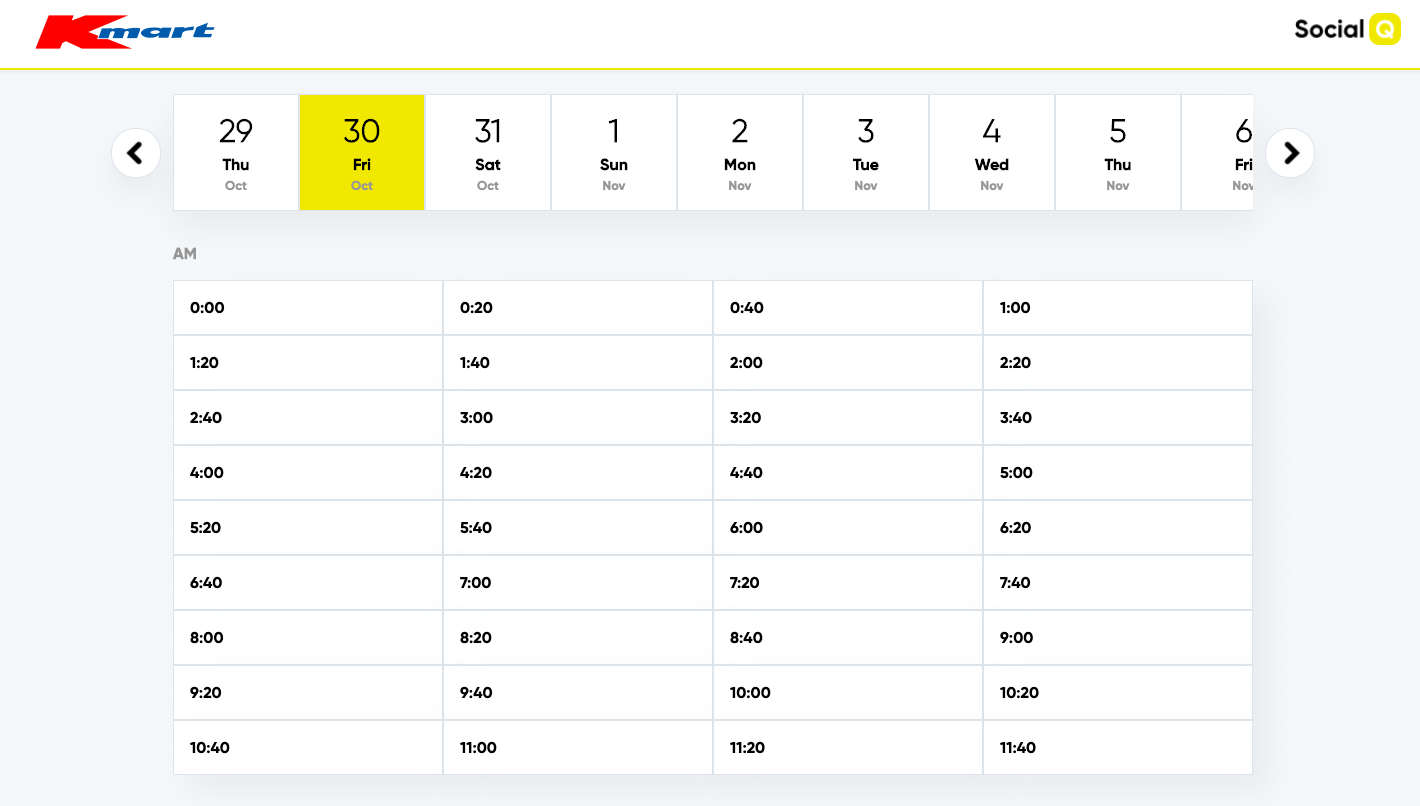
Task: Select Saturday 31 October date tab
Action: (x=488, y=152)
